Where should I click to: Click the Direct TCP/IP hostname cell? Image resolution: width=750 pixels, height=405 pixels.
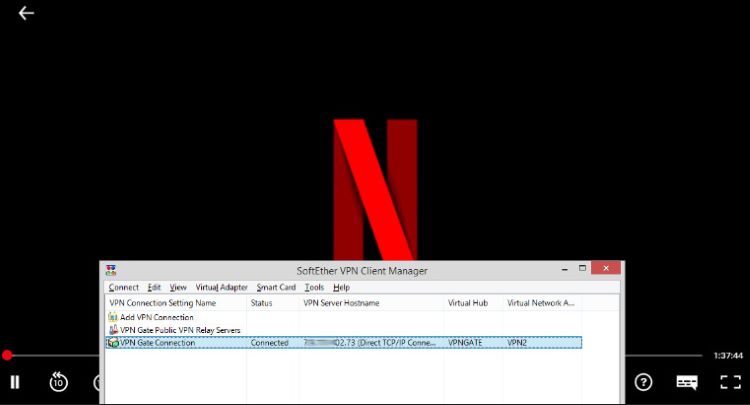(x=370, y=343)
